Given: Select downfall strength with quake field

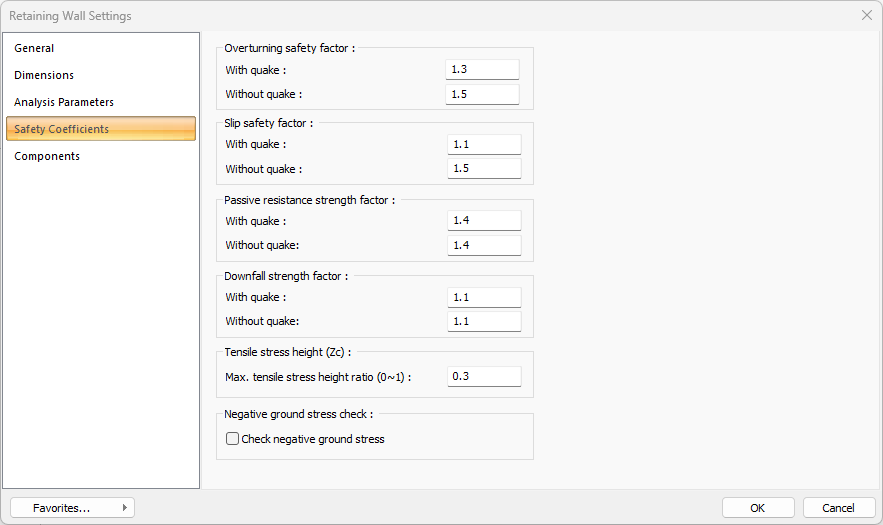Looking at the screenshot, I should pos(484,297).
